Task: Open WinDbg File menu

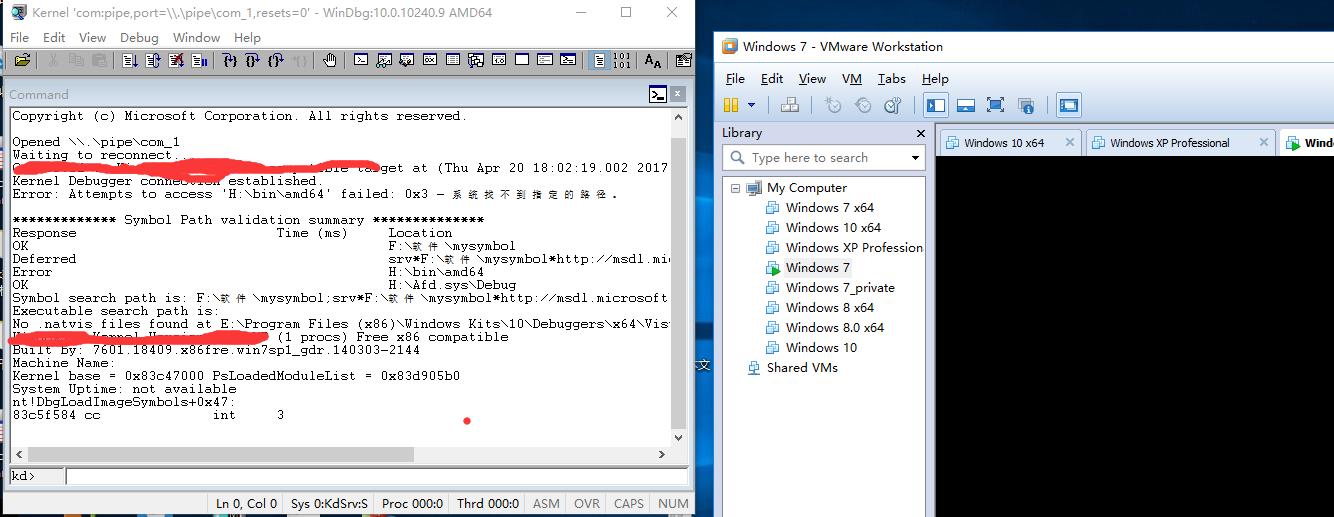Action: [19, 37]
